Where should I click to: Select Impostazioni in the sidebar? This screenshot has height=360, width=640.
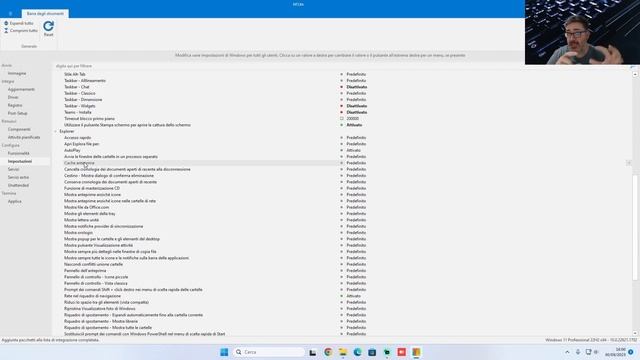point(20,161)
